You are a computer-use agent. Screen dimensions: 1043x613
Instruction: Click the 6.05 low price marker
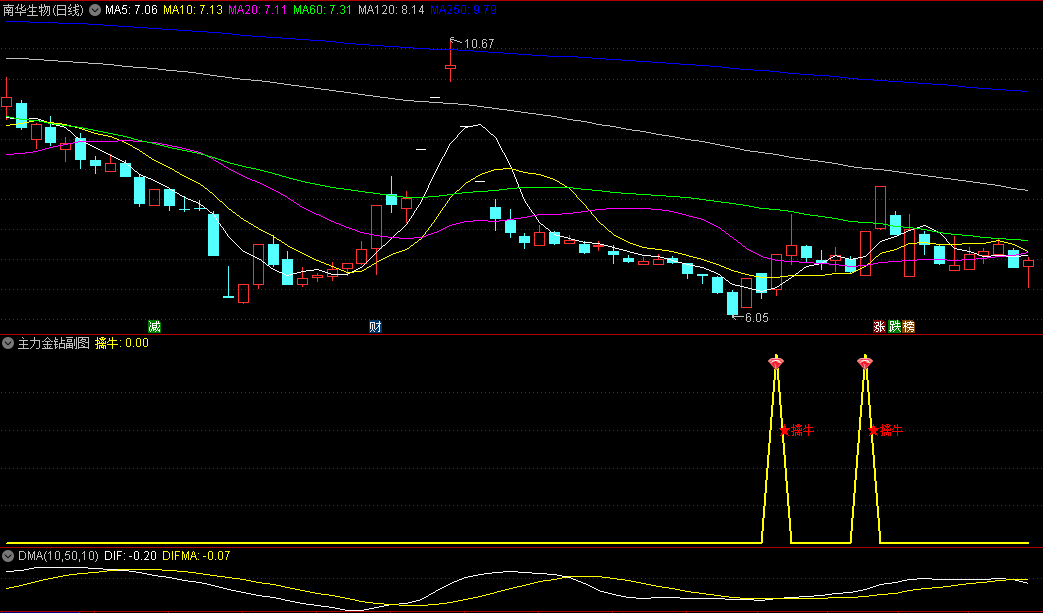tap(753, 317)
